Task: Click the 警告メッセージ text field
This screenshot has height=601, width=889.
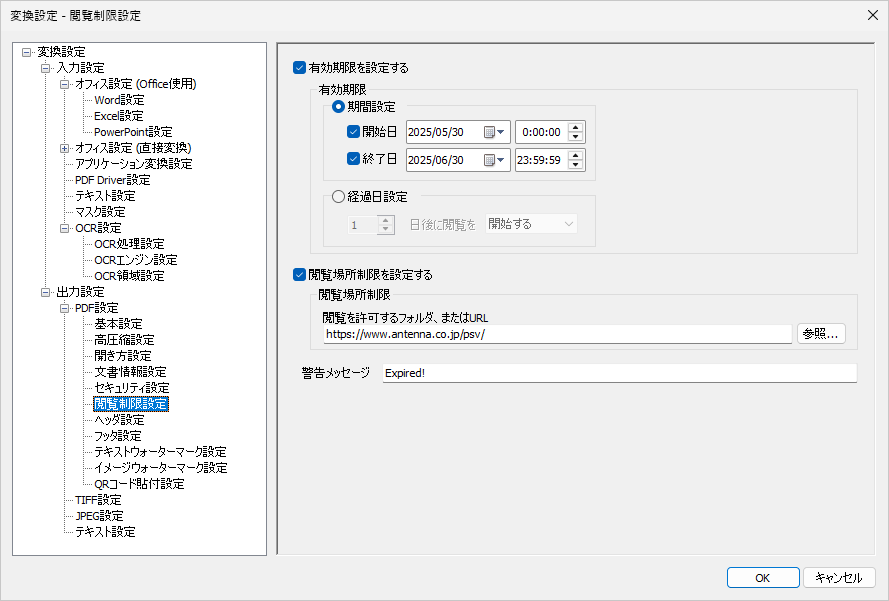Action: (x=619, y=373)
